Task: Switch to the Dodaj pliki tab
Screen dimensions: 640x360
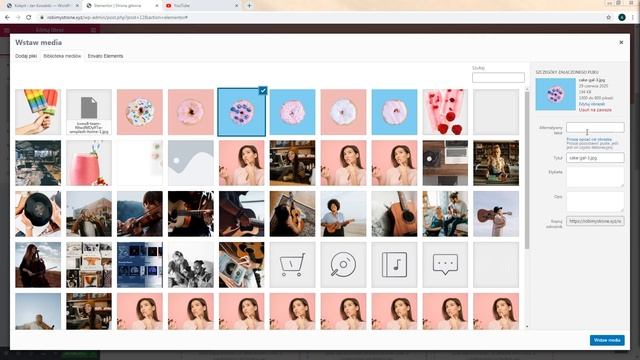Action: [x=26, y=56]
